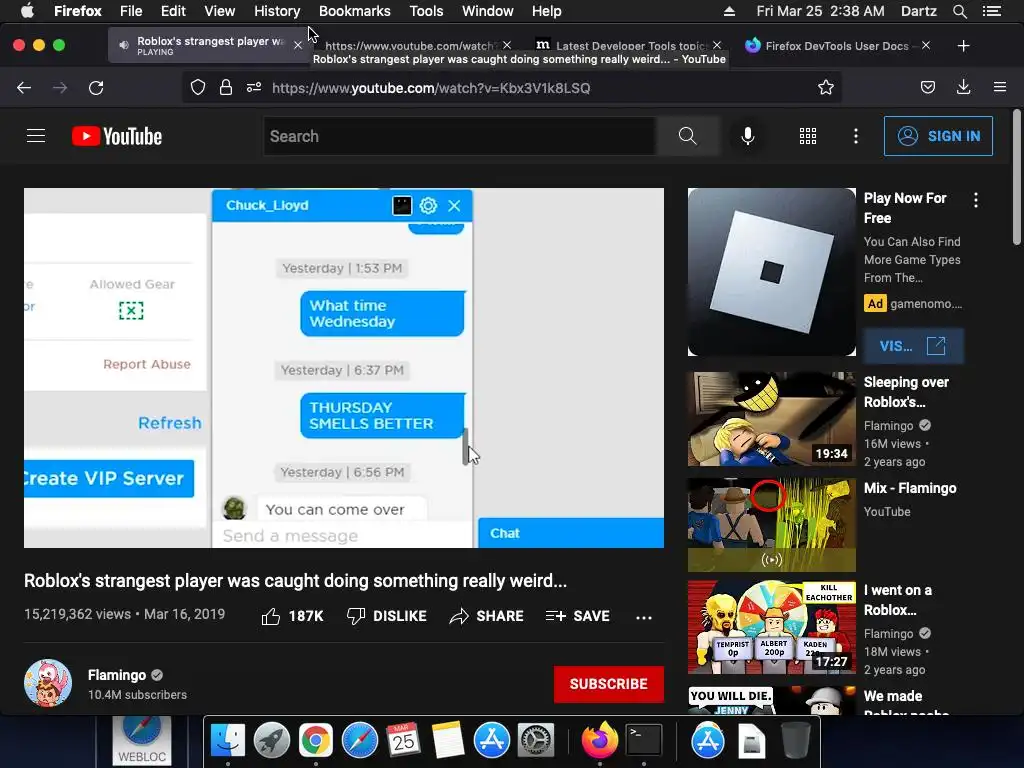Open the Play Now For Free ad thumbnail
This screenshot has height=768, width=1024.
[771, 272]
